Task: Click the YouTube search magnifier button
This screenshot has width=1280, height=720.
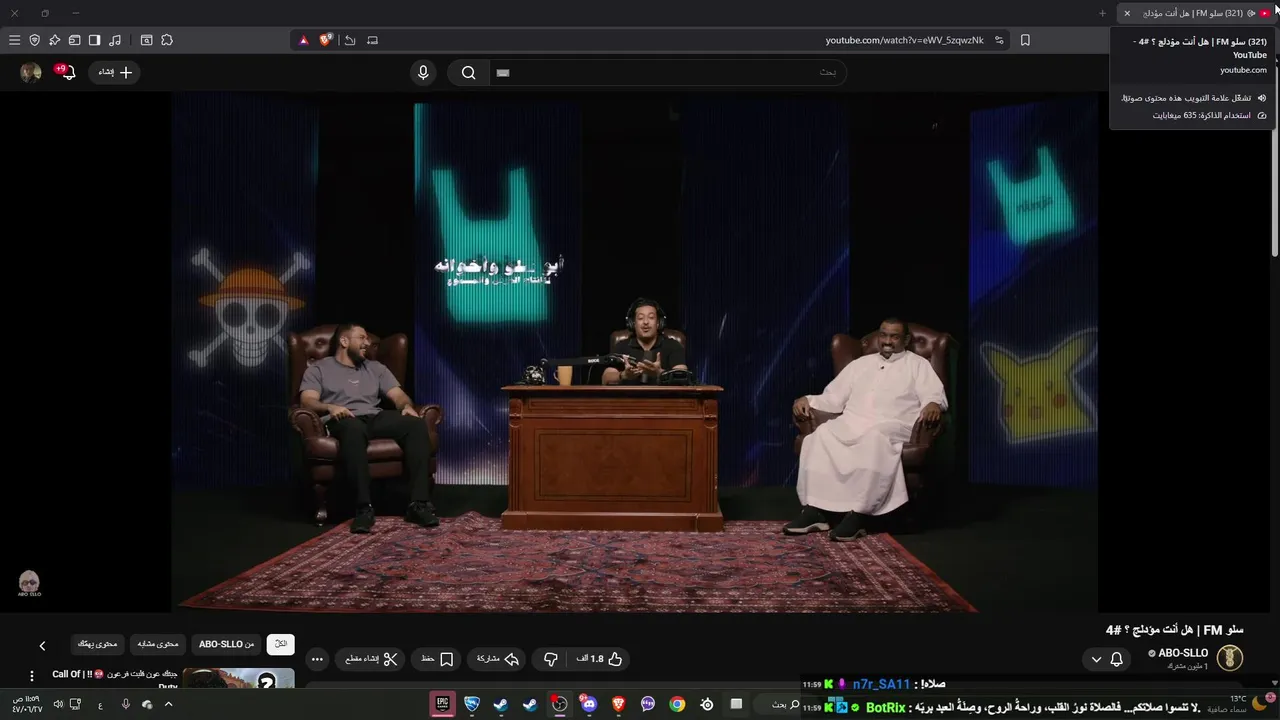Action: click(x=468, y=72)
